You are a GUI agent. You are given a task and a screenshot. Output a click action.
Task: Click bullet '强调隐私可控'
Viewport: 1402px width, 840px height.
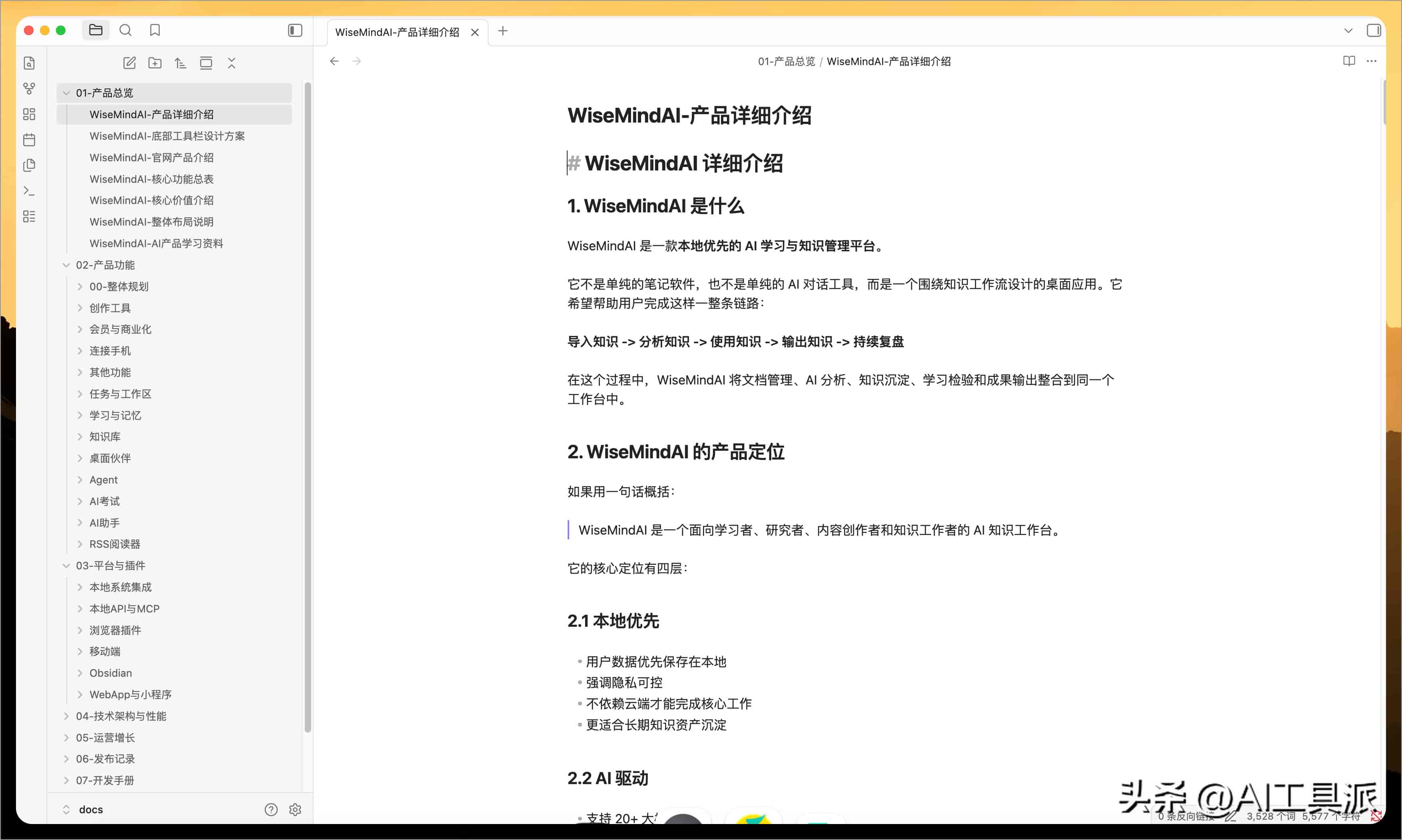coord(624,683)
